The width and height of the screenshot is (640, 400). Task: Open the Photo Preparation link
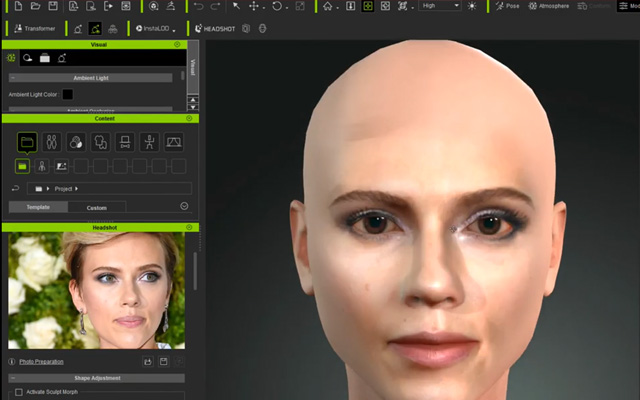(x=41, y=362)
